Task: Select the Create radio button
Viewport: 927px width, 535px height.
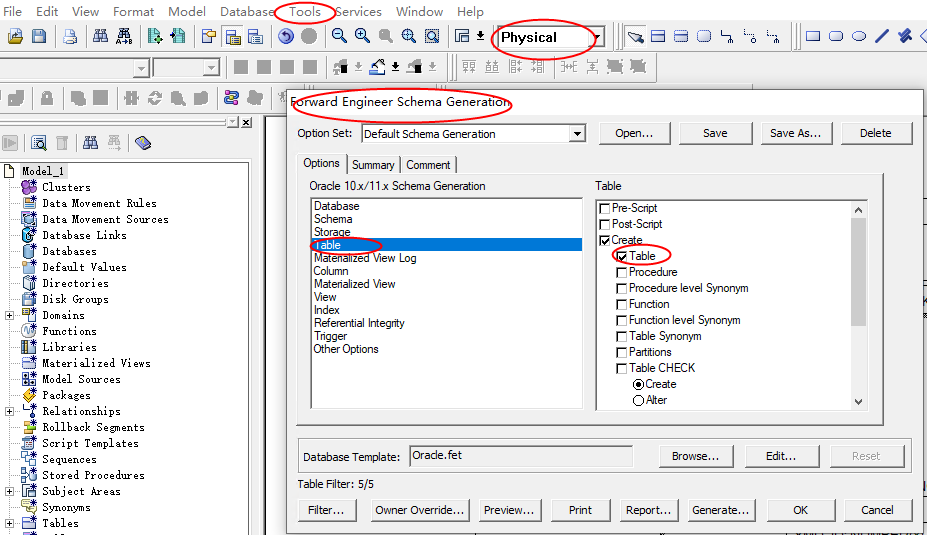Action: click(638, 384)
